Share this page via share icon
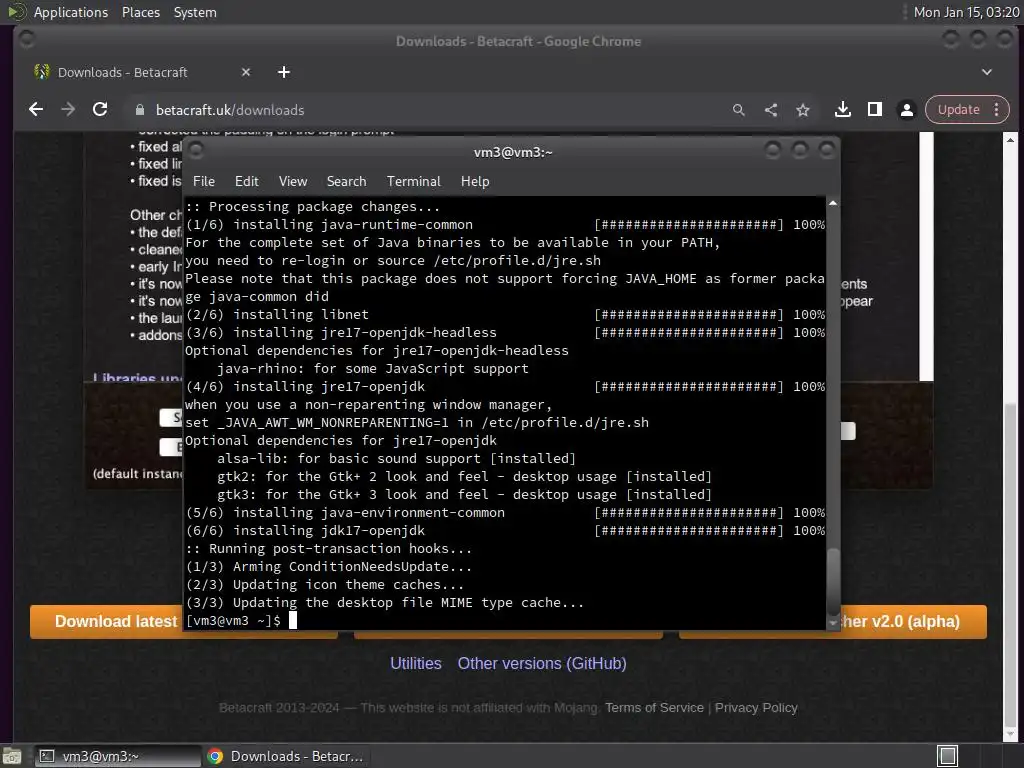1024x768 pixels. click(x=771, y=110)
